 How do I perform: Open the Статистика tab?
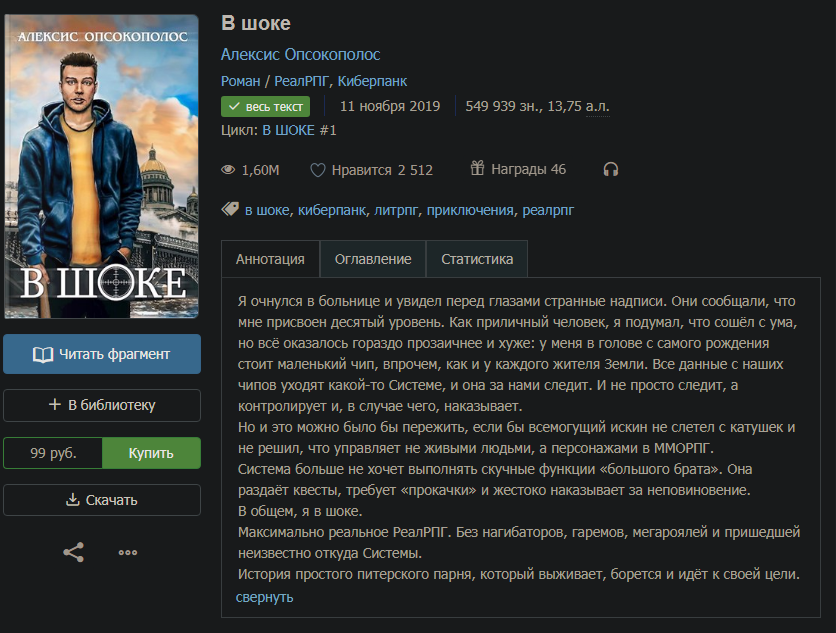(x=477, y=259)
